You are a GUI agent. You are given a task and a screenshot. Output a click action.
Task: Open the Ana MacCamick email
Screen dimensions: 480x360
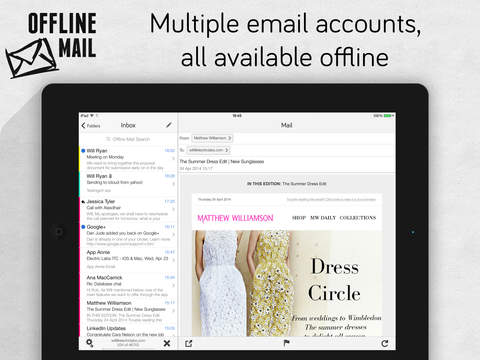click(x=128, y=286)
